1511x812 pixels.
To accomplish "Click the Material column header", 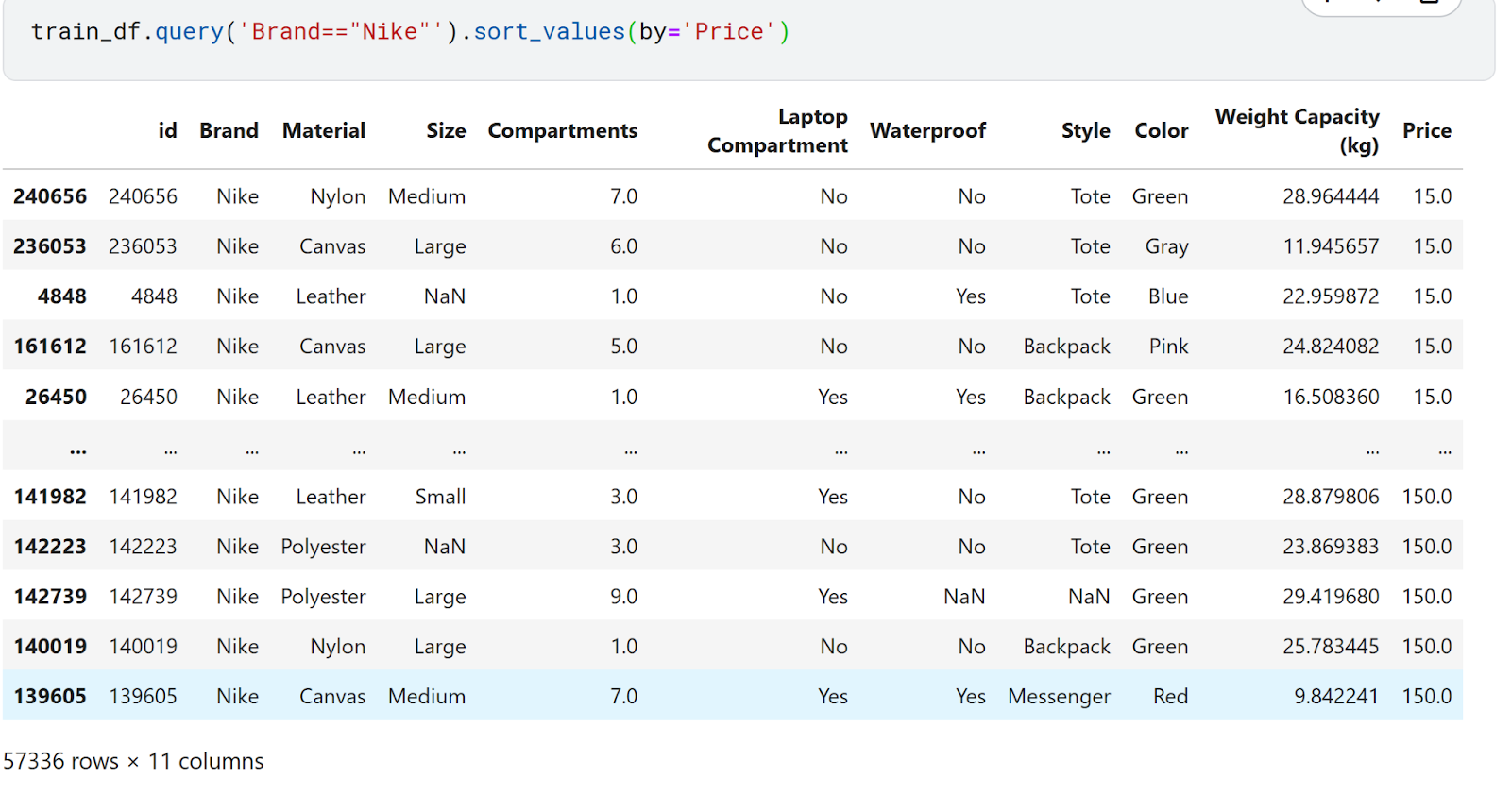I will (x=324, y=131).
